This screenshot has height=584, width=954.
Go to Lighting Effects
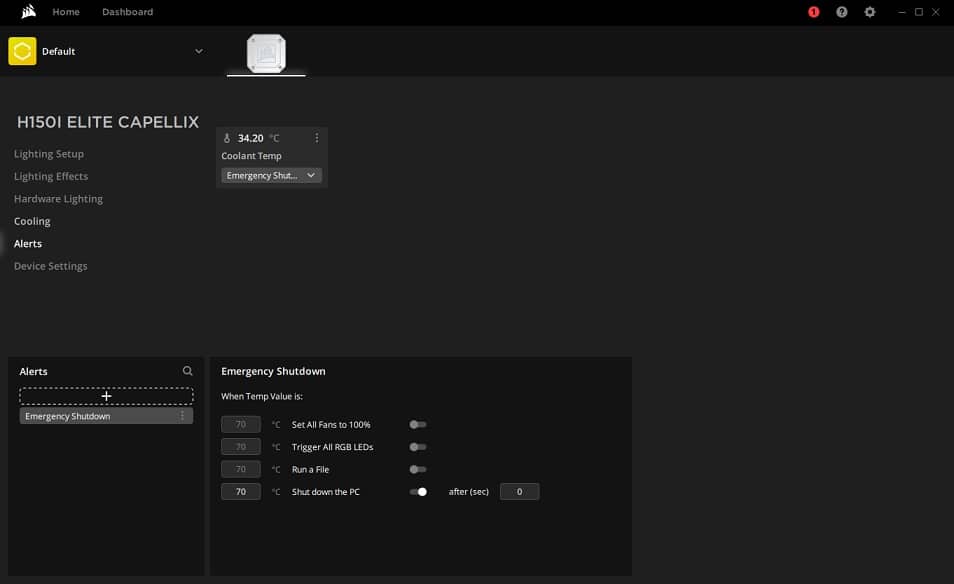(51, 176)
